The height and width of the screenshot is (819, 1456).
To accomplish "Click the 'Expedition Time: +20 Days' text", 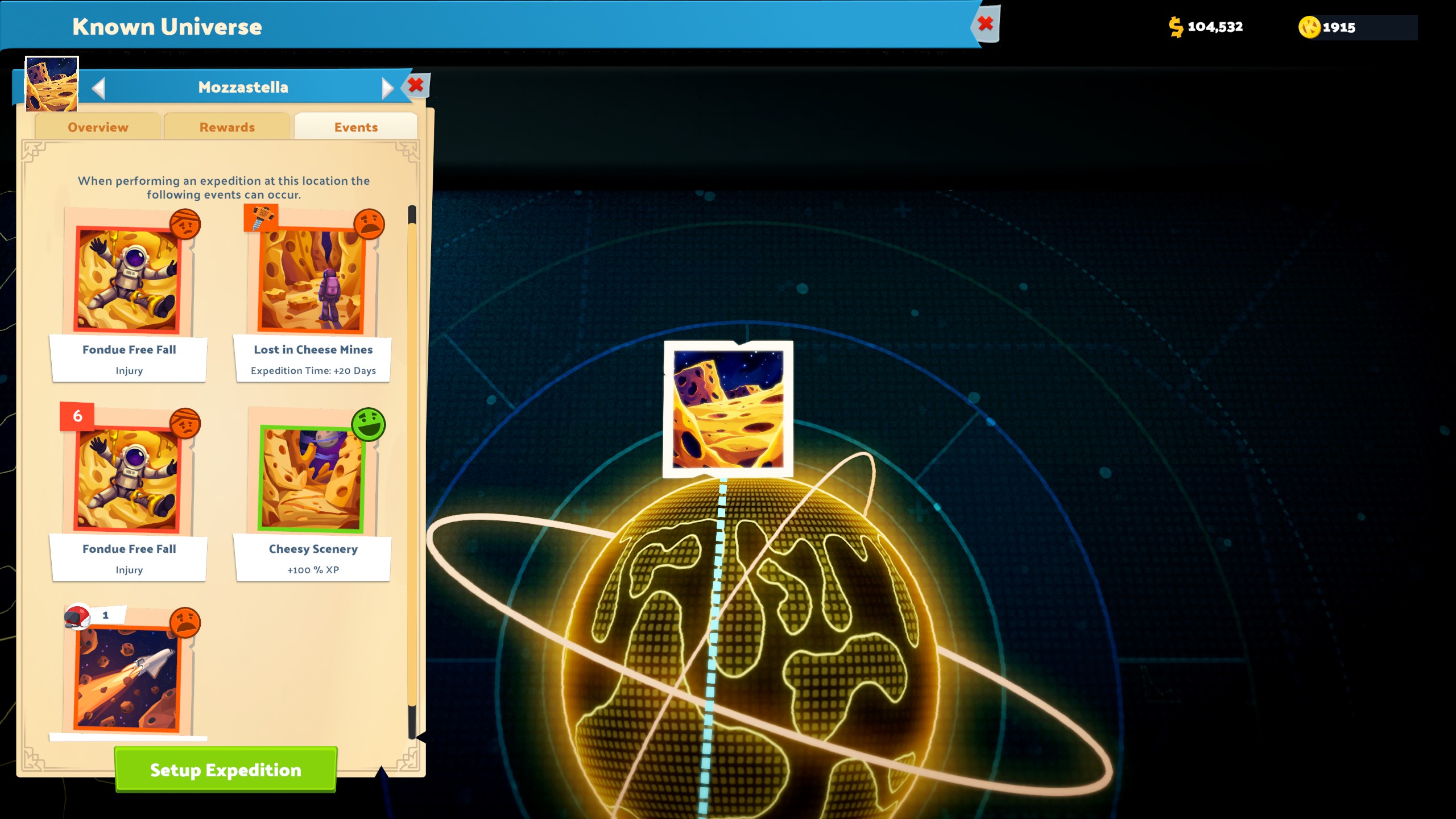I will (313, 371).
